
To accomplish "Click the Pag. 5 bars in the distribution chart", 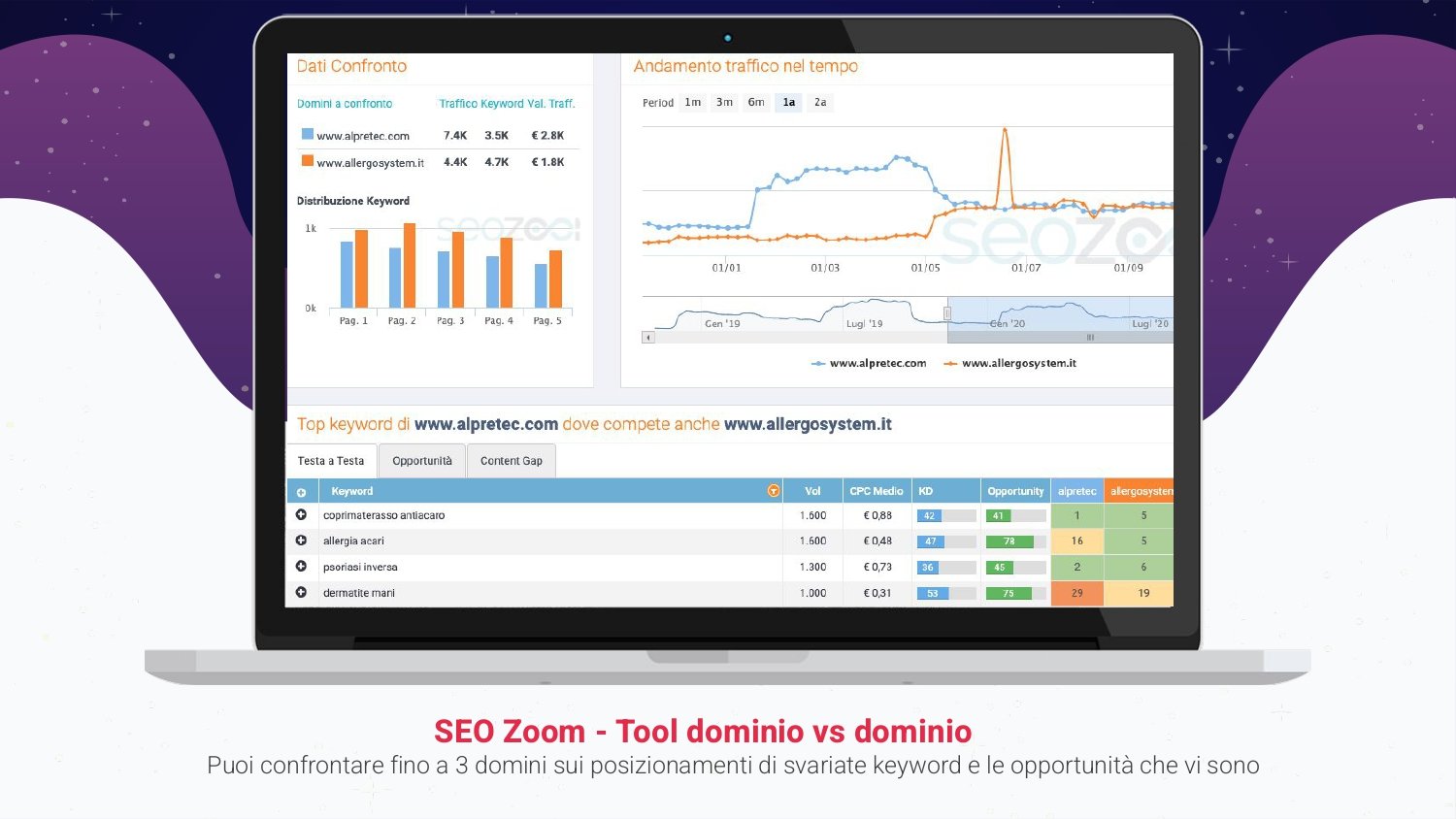I will click(547, 279).
